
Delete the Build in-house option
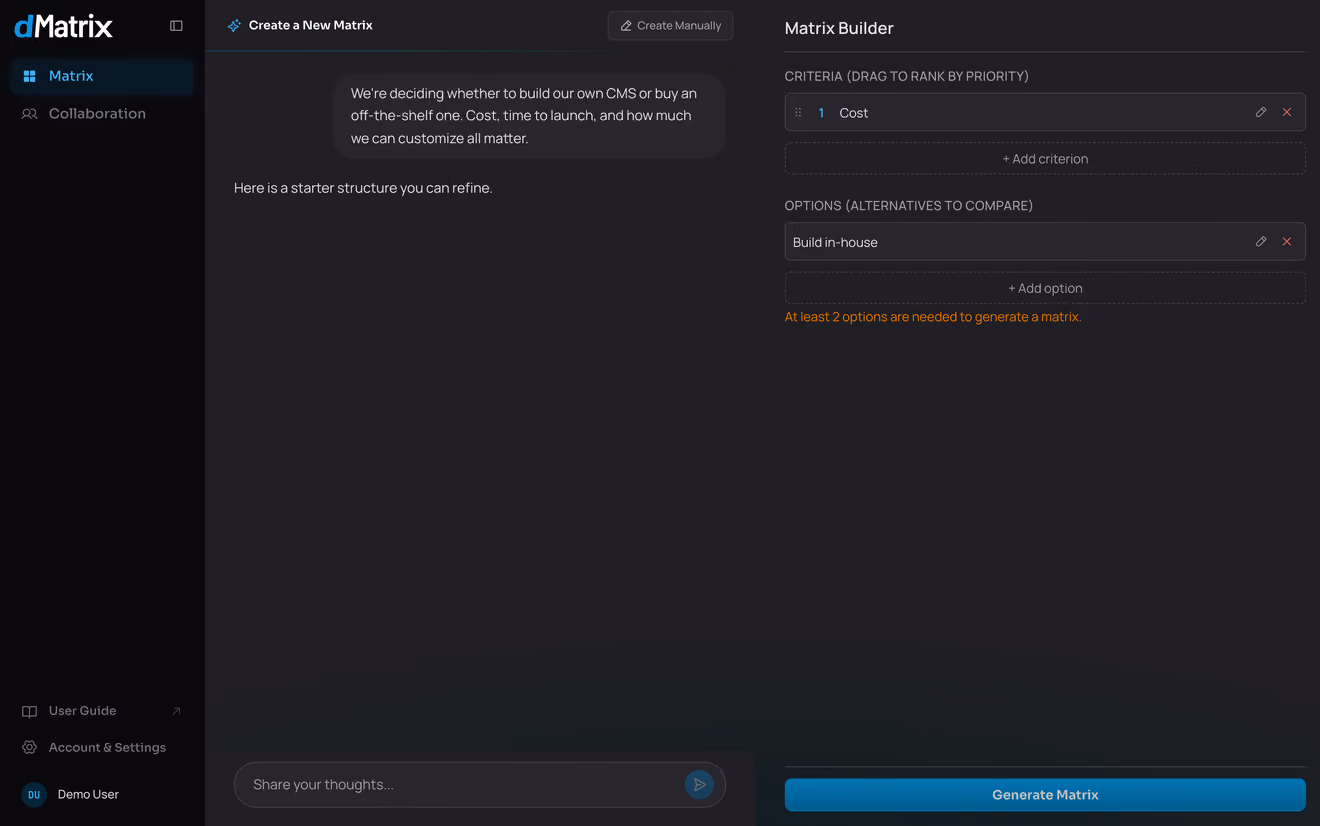[x=1287, y=242]
